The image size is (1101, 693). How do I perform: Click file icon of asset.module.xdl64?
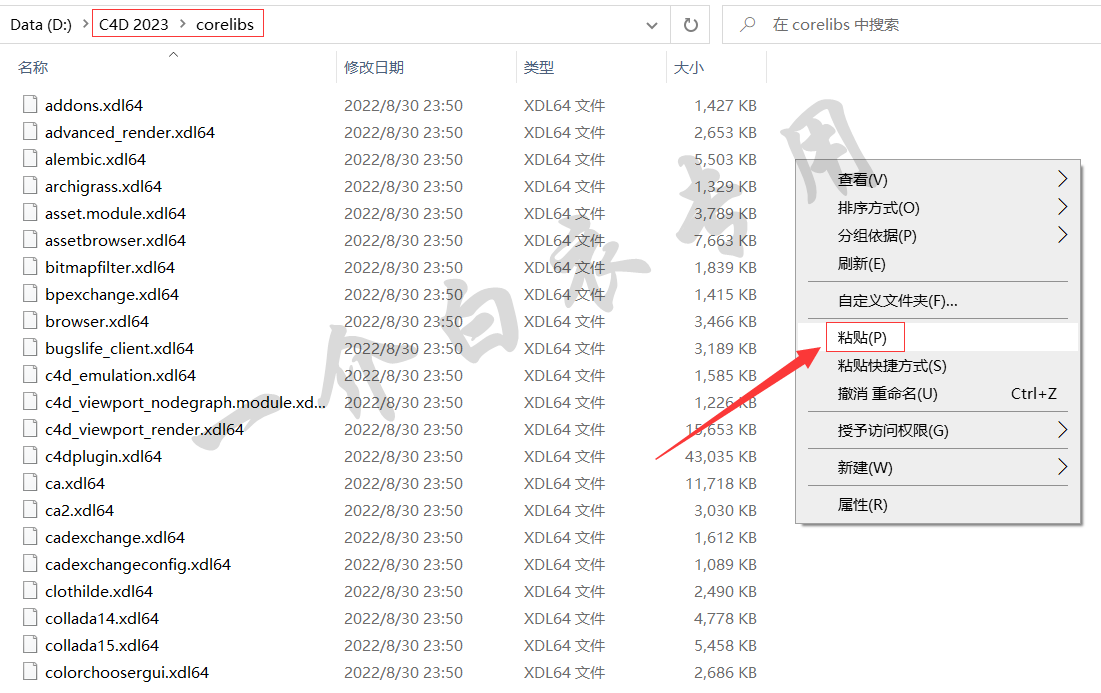[29, 213]
